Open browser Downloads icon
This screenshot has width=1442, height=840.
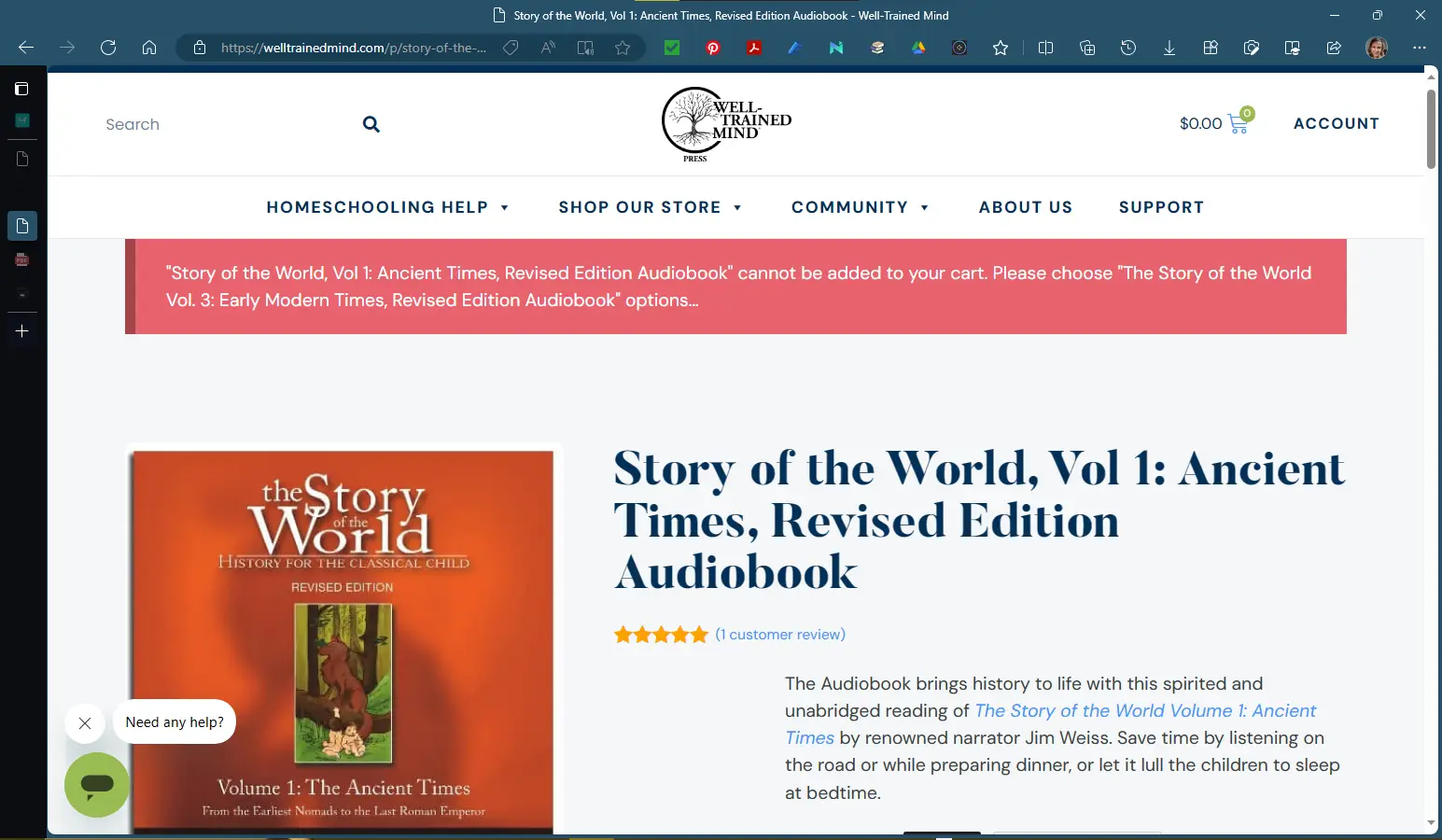point(1169,48)
